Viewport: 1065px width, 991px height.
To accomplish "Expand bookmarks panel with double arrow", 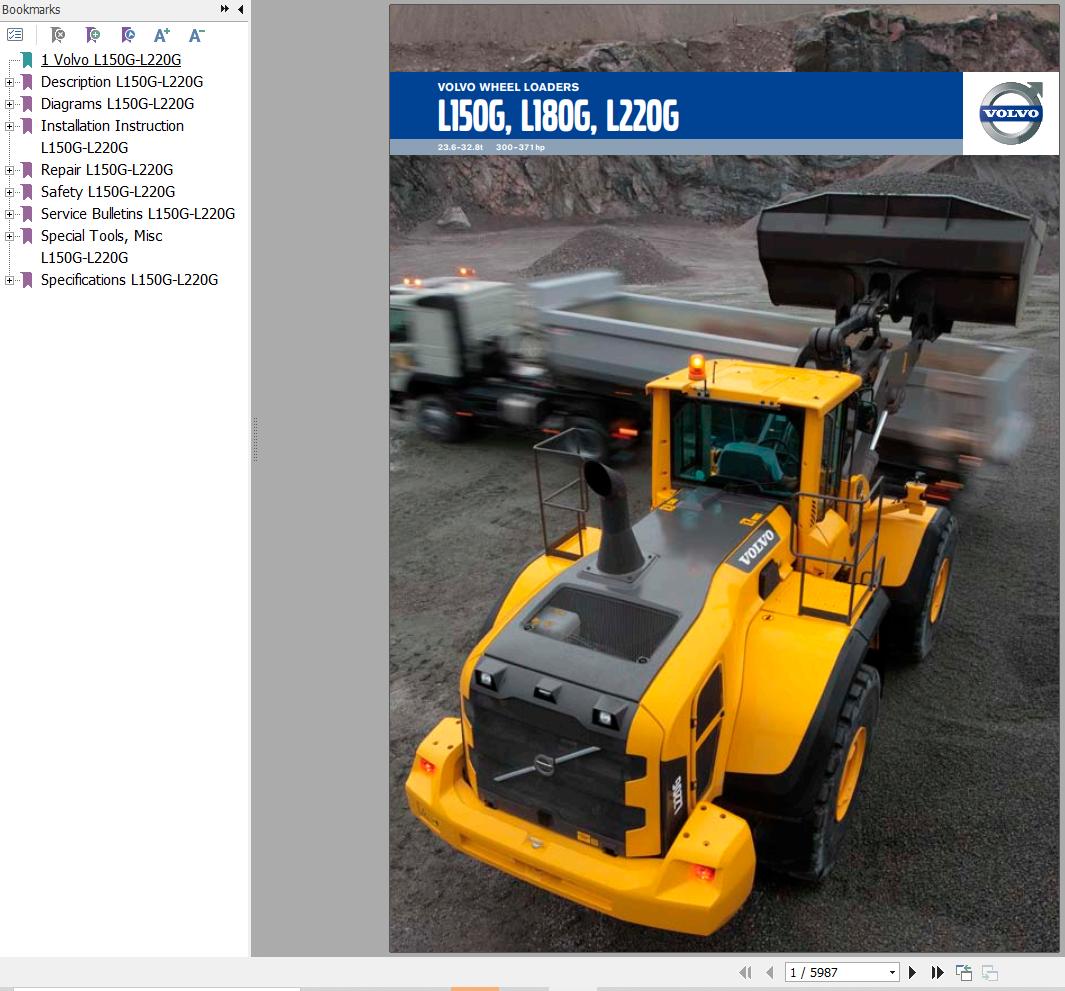I will coord(225,9).
